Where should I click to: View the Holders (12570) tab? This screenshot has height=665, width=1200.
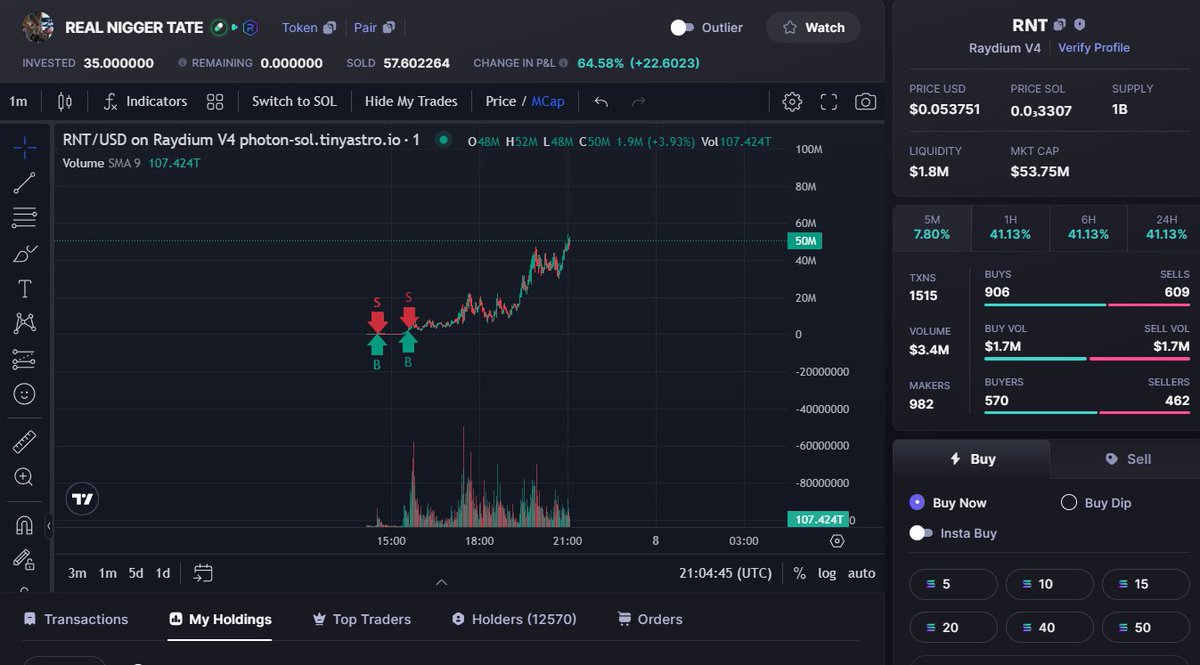pyautogui.click(x=514, y=619)
